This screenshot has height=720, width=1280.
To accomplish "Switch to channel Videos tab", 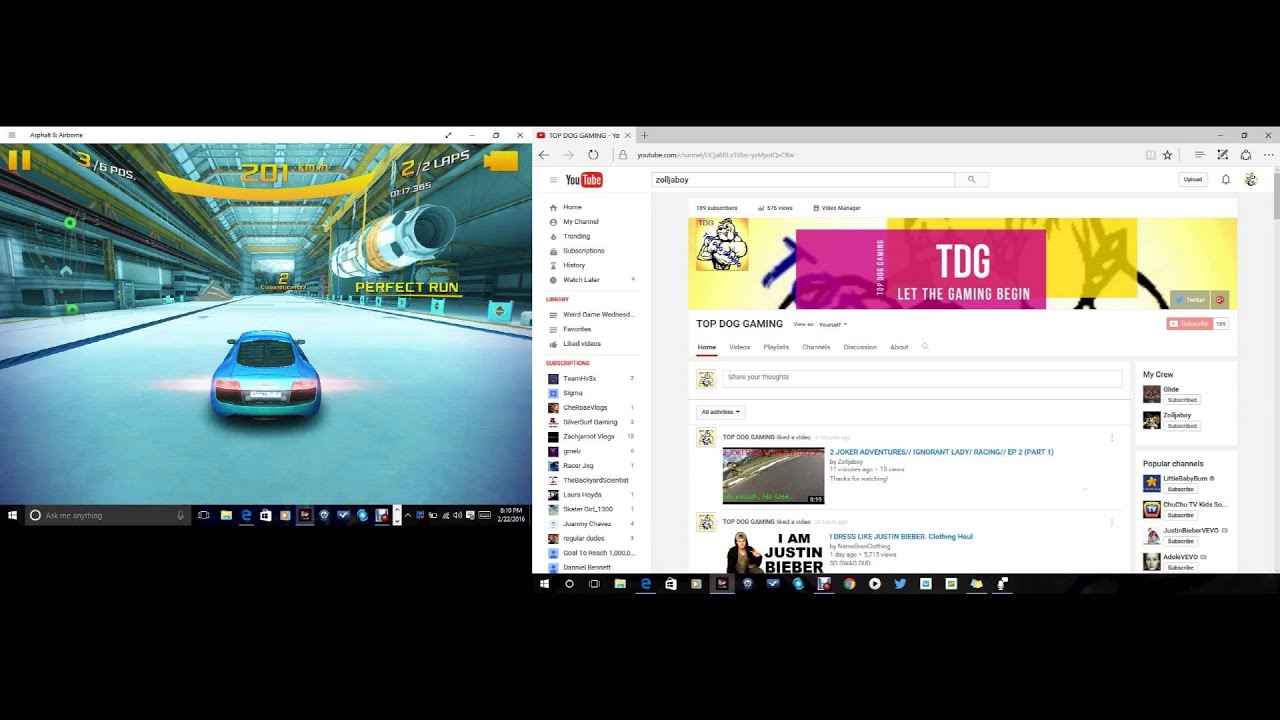I will (x=740, y=347).
